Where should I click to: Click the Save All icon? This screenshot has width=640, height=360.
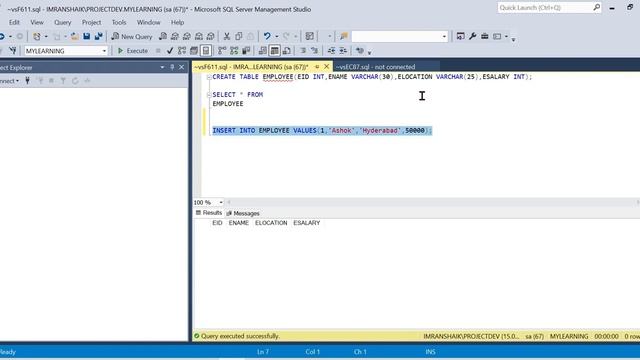98,37
